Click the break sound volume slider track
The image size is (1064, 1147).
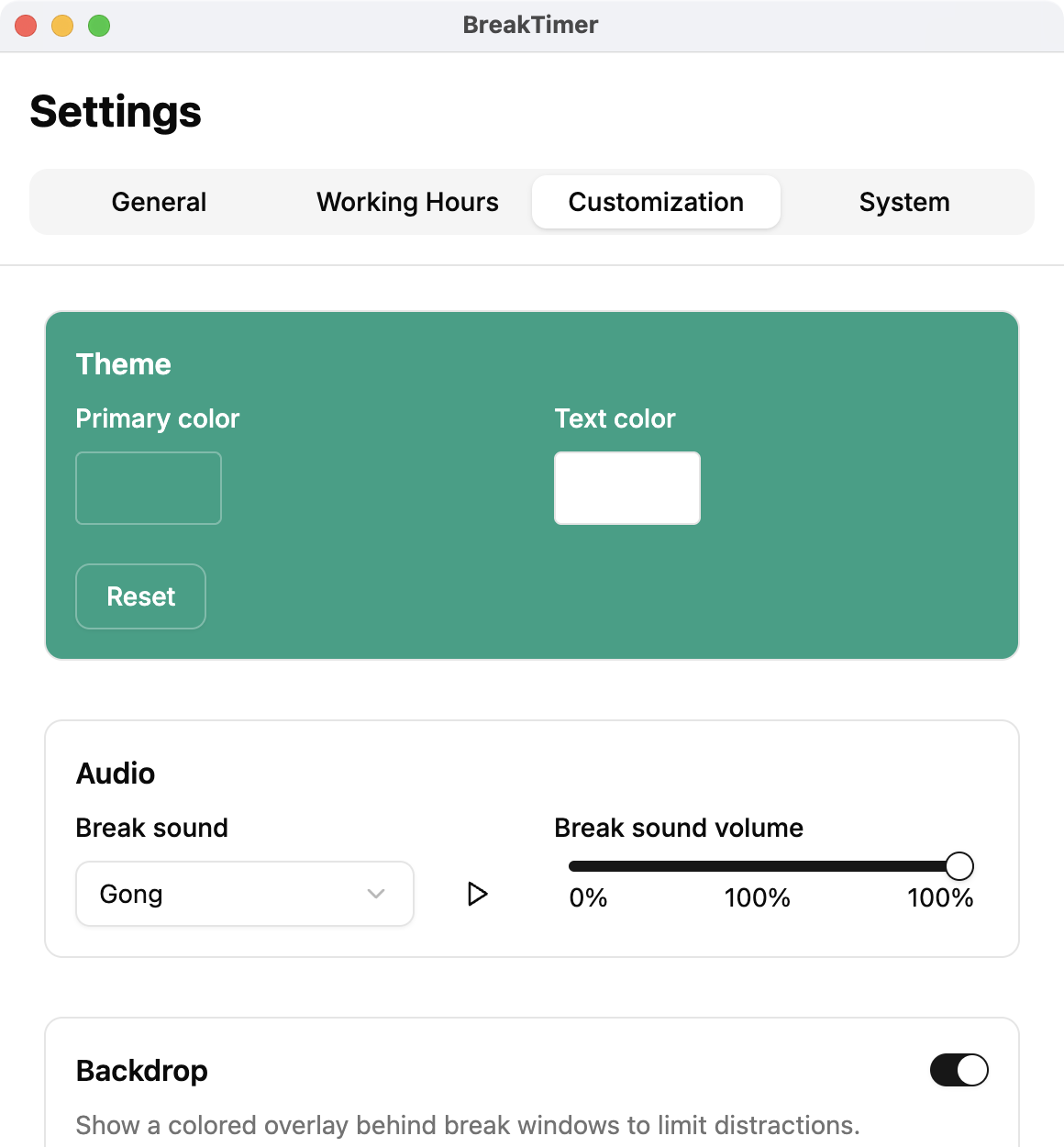pyautogui.click(x=752, y=866)
